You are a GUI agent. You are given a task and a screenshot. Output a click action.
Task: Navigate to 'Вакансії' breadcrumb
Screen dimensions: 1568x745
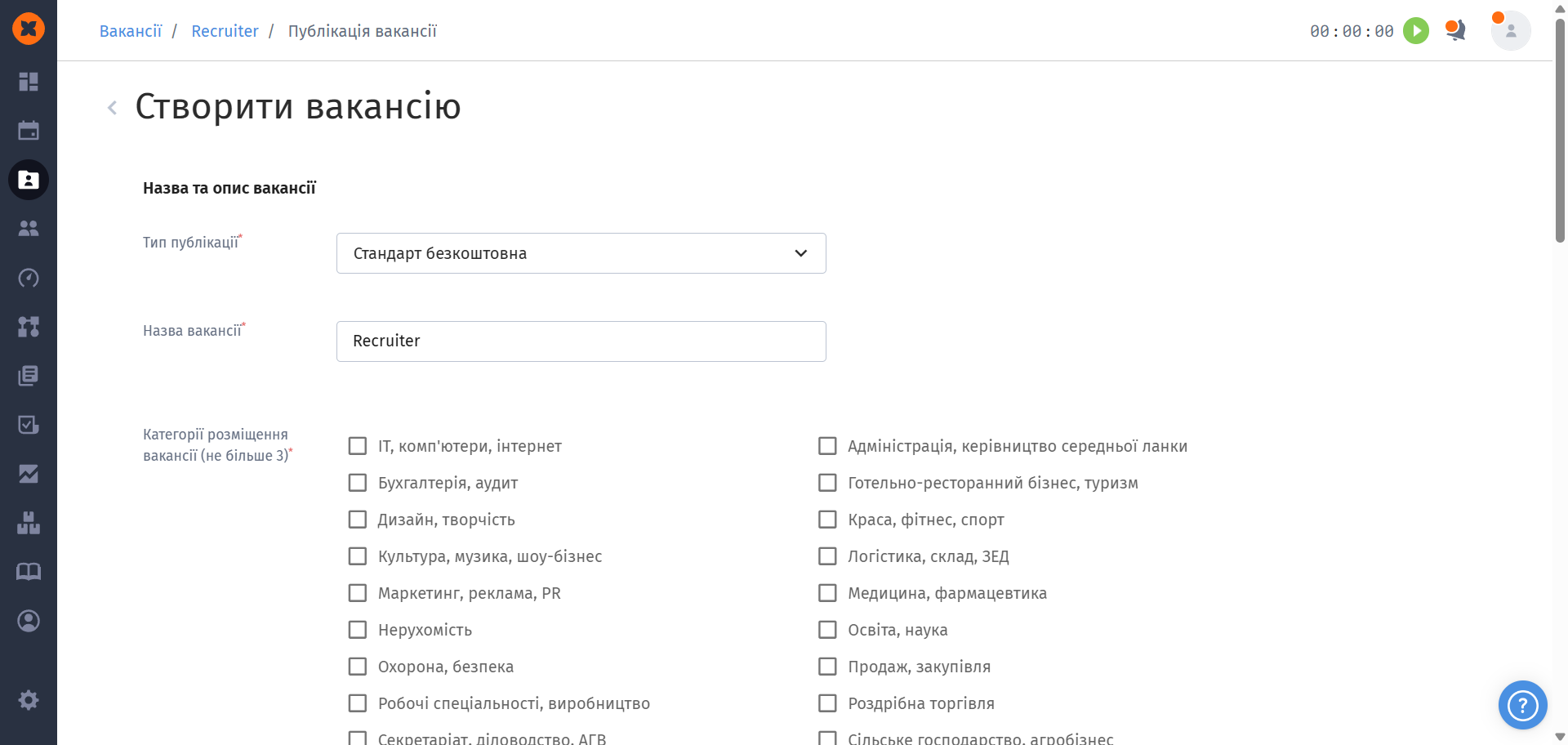tap(131, 31)
